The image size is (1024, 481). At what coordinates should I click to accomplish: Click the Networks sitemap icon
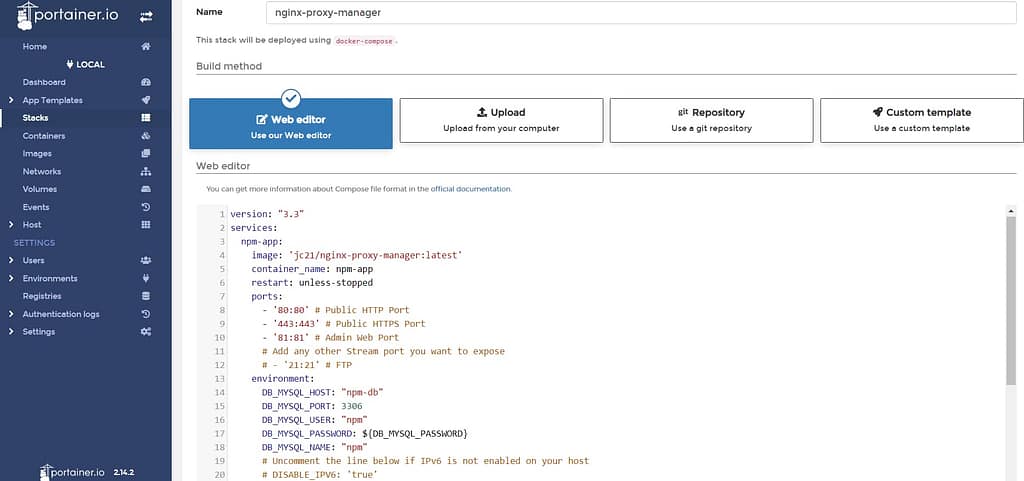point(146,172)
